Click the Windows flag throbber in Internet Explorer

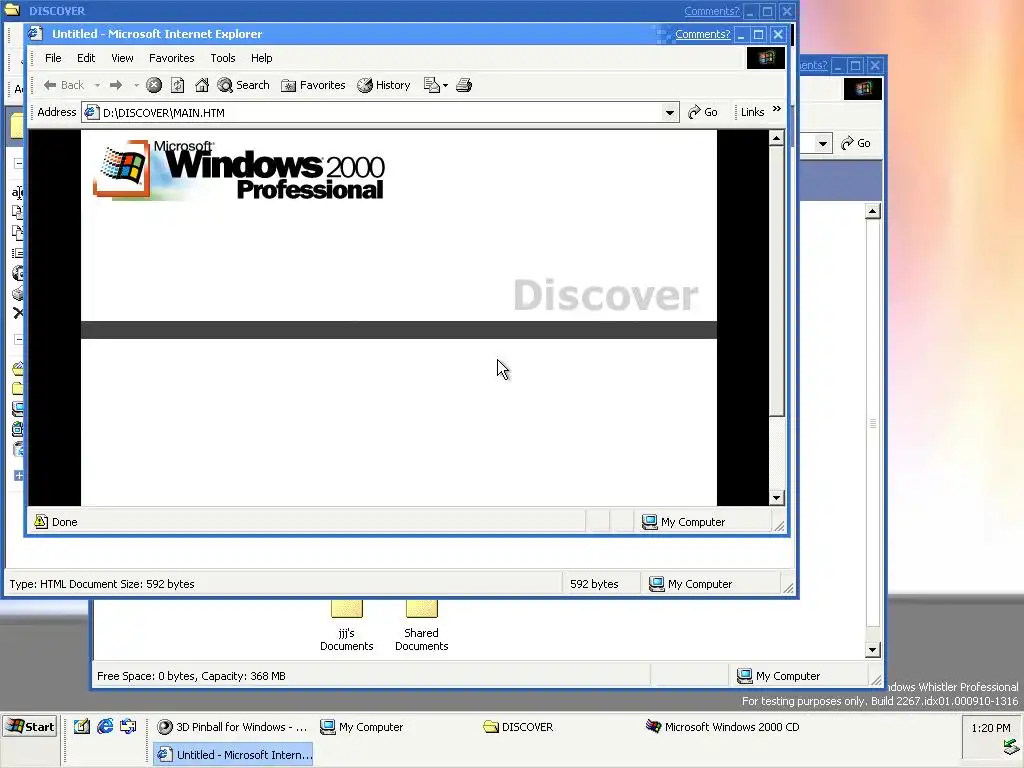click(765, 58)
